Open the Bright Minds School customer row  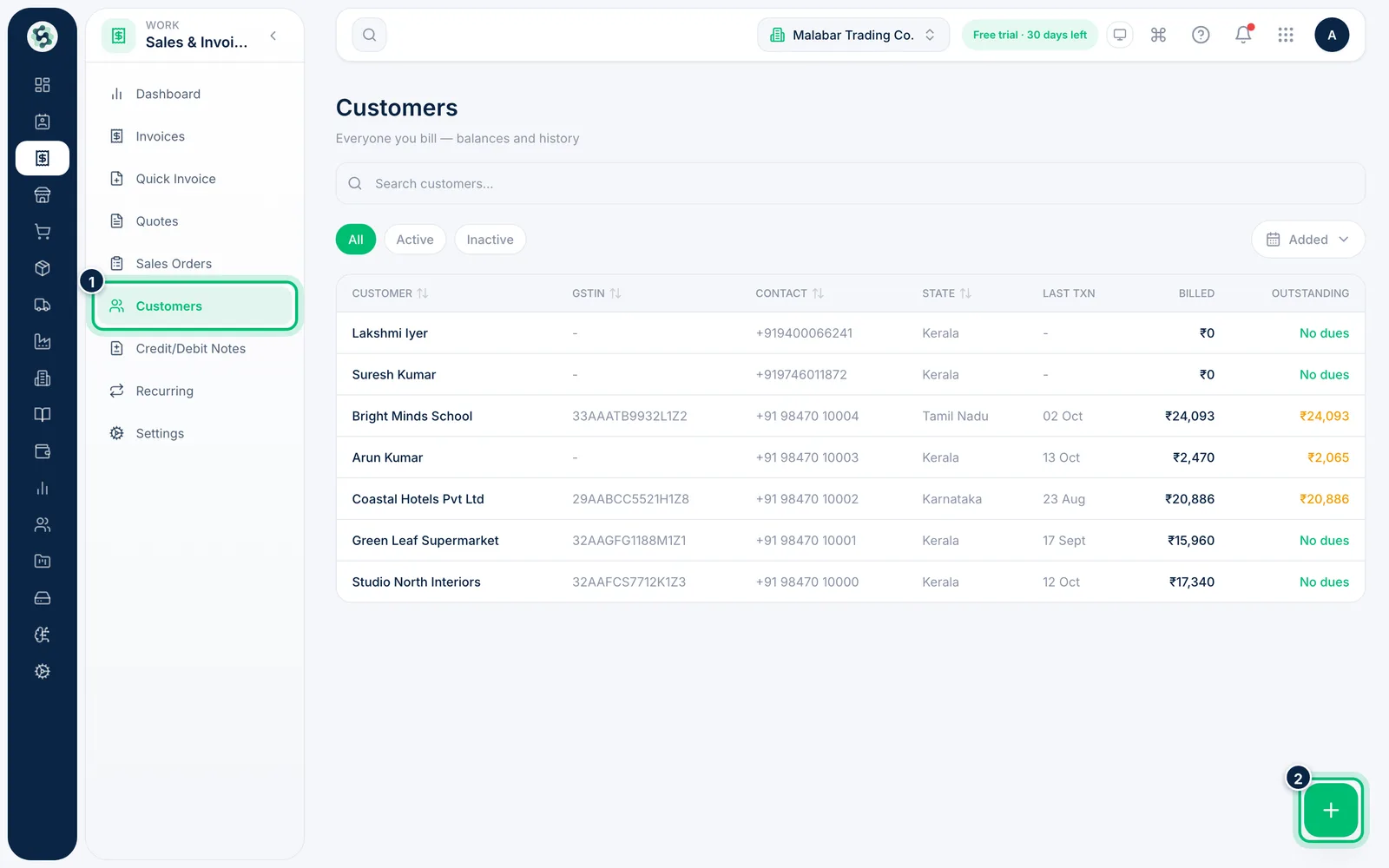coord(851,417)
